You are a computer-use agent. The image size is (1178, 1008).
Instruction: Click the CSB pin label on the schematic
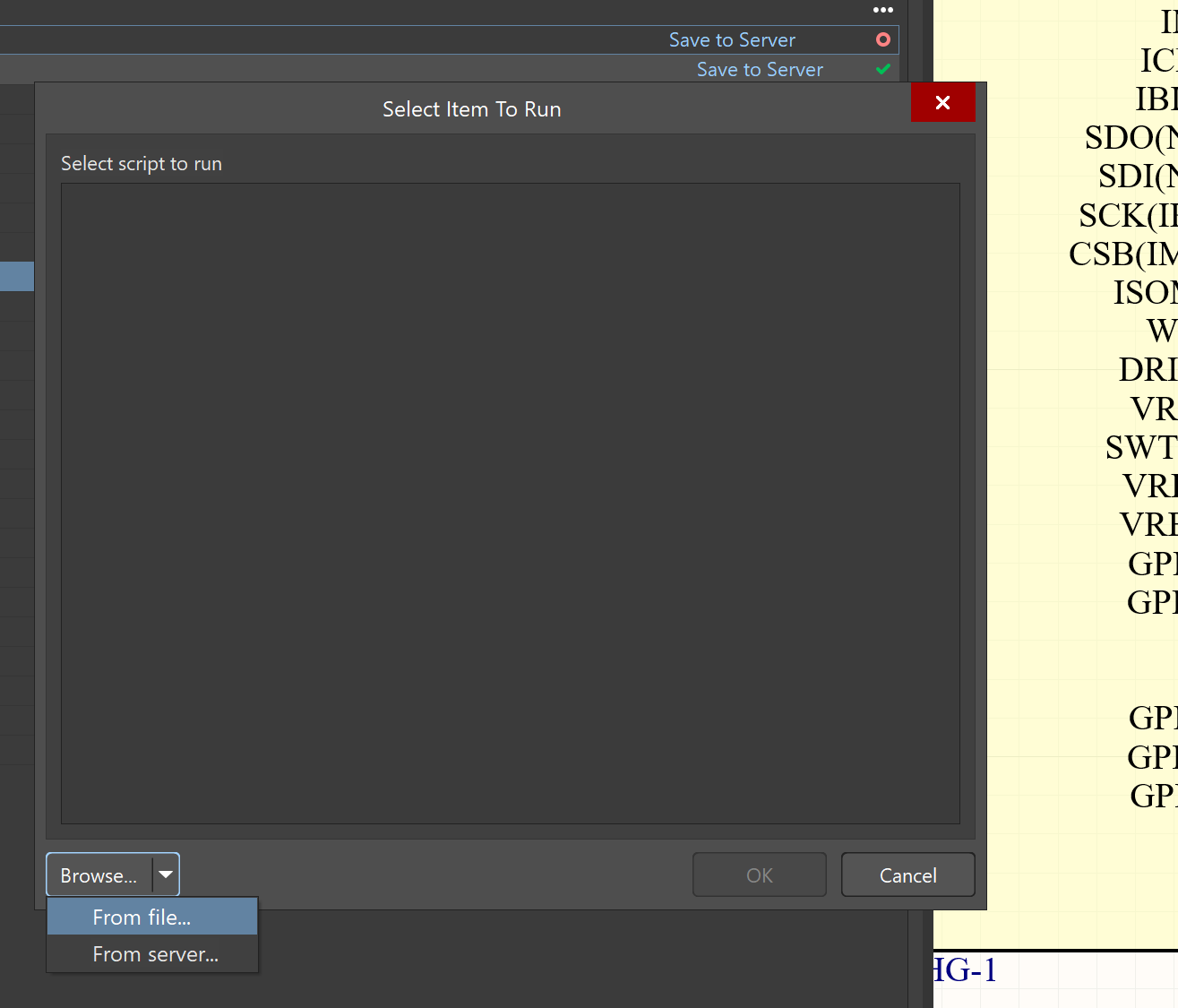pyautogui.click(x=1122, y=254)
